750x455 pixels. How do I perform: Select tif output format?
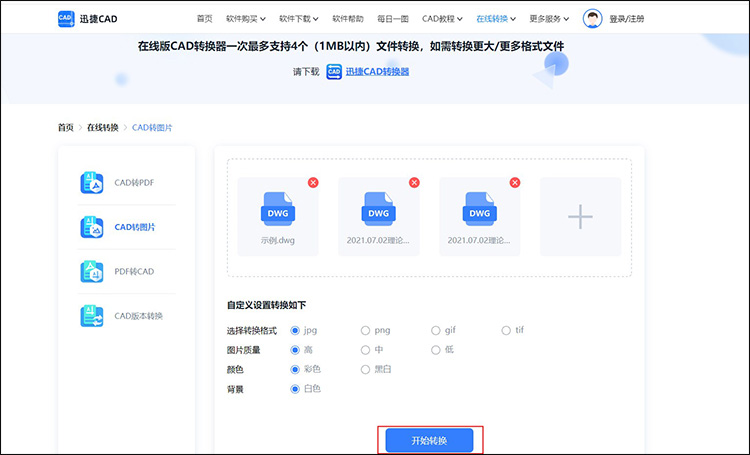pyautogui.click(x=506, y=331)
